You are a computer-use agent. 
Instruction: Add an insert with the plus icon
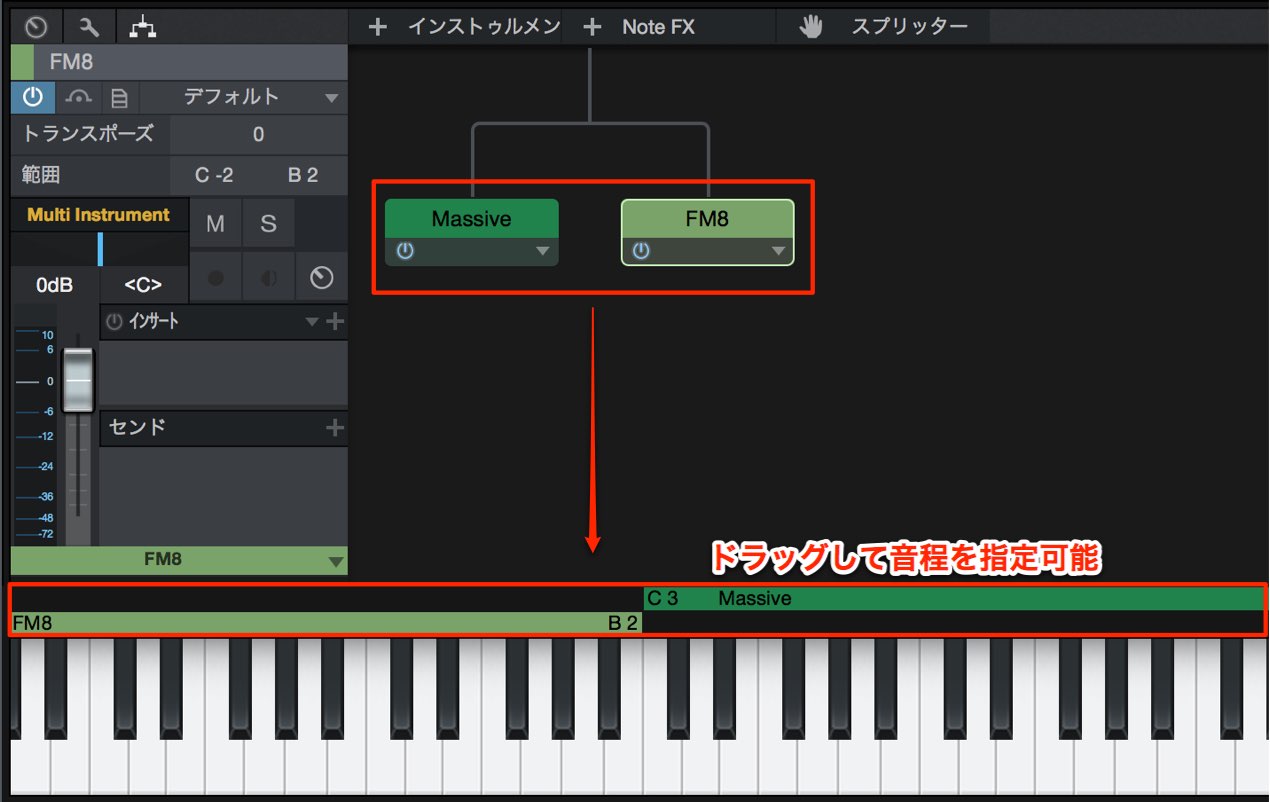(x=335, y=322)
